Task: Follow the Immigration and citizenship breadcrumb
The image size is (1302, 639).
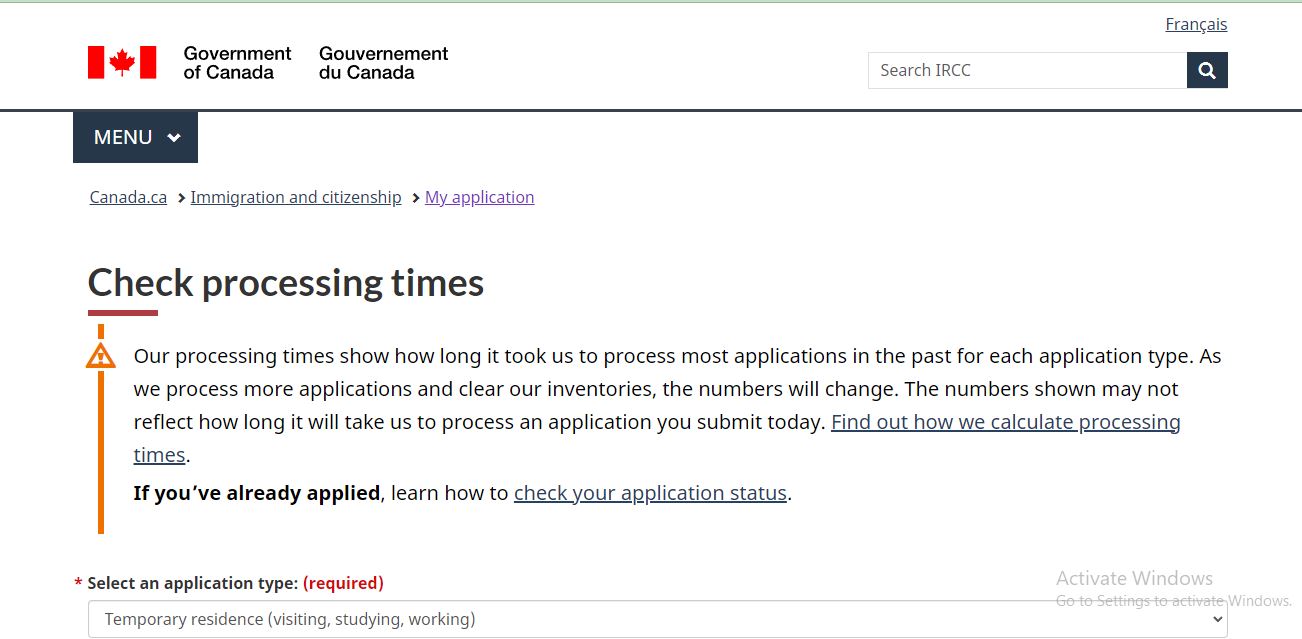Action: [295, 197]
